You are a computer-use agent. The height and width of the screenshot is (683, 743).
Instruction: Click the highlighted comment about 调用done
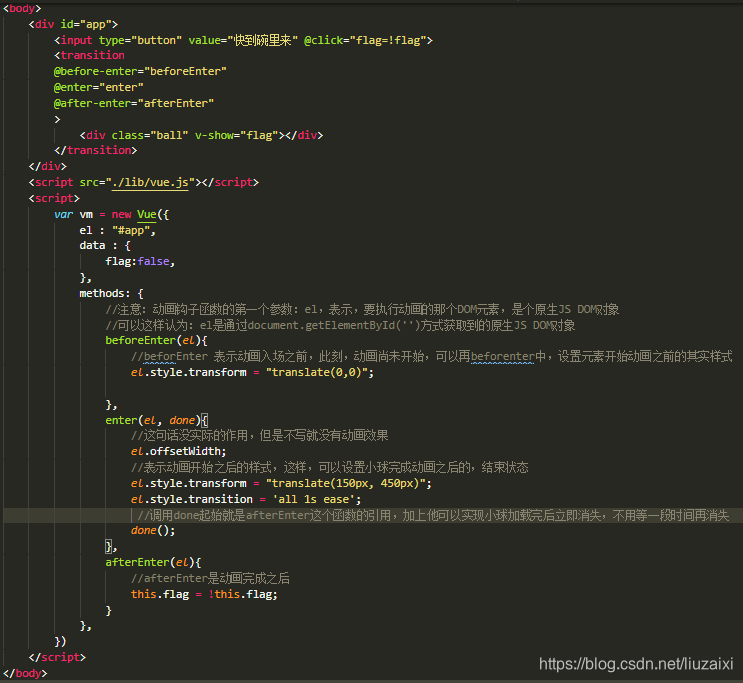pos(433,516)
